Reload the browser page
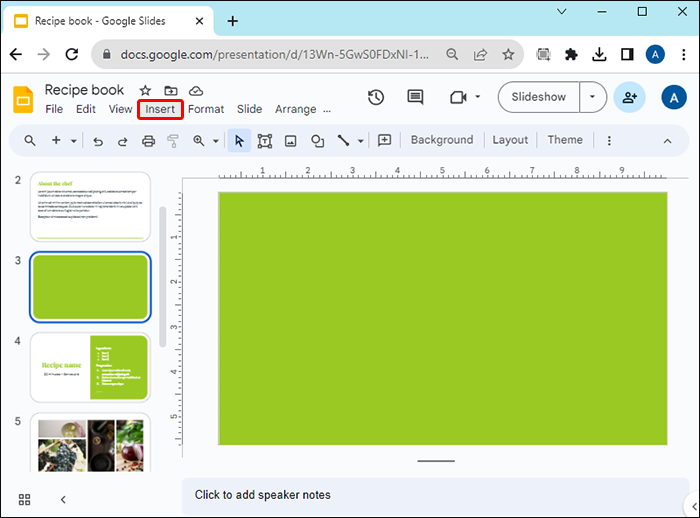The height and width of the screenshot is (518, 700). pyautogui.click(x=72, y=54)
